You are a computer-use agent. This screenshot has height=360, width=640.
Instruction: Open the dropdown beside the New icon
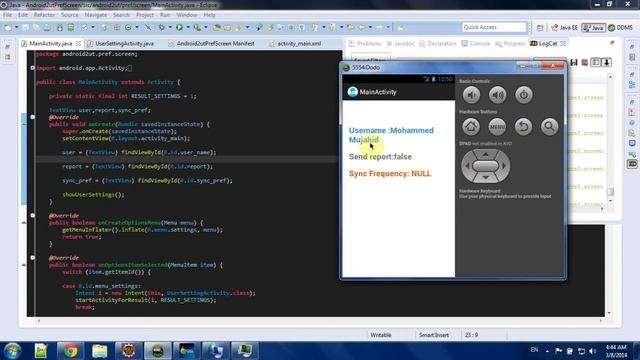[17, 27]
